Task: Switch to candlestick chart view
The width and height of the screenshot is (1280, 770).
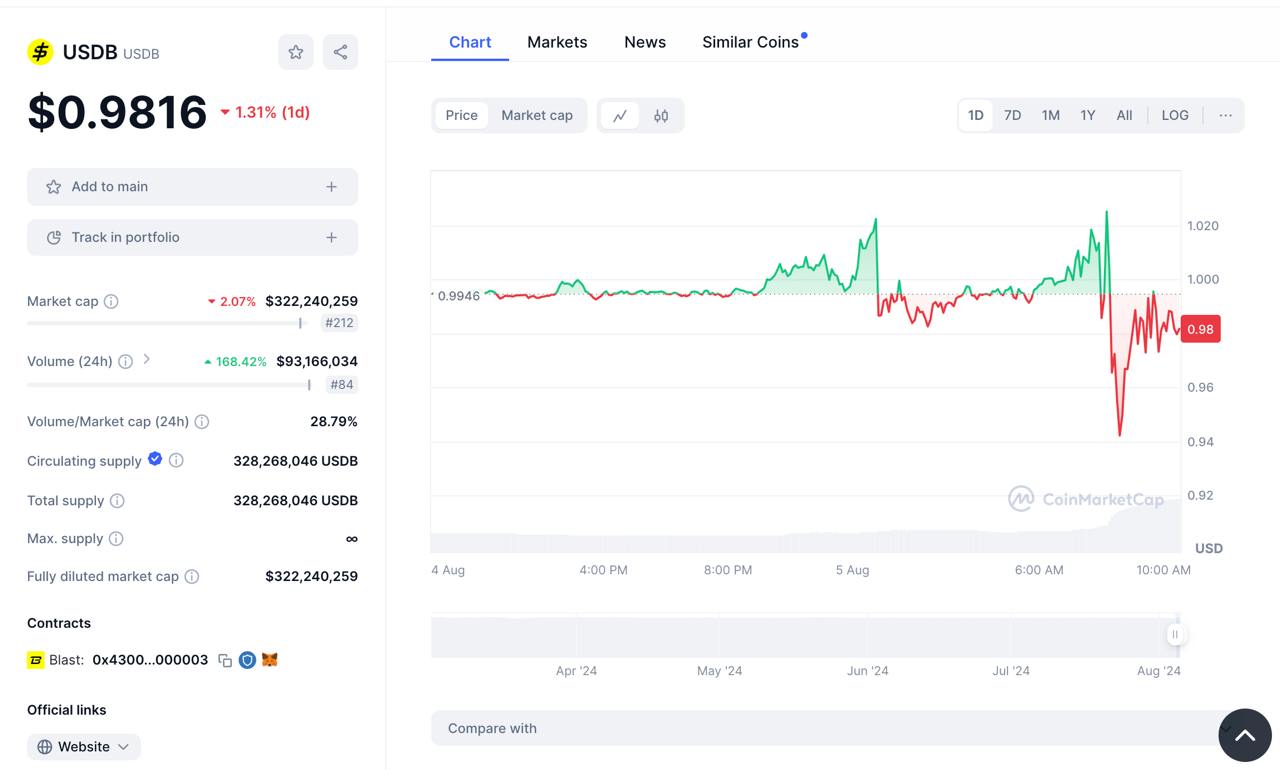Action: click(661, 116)
